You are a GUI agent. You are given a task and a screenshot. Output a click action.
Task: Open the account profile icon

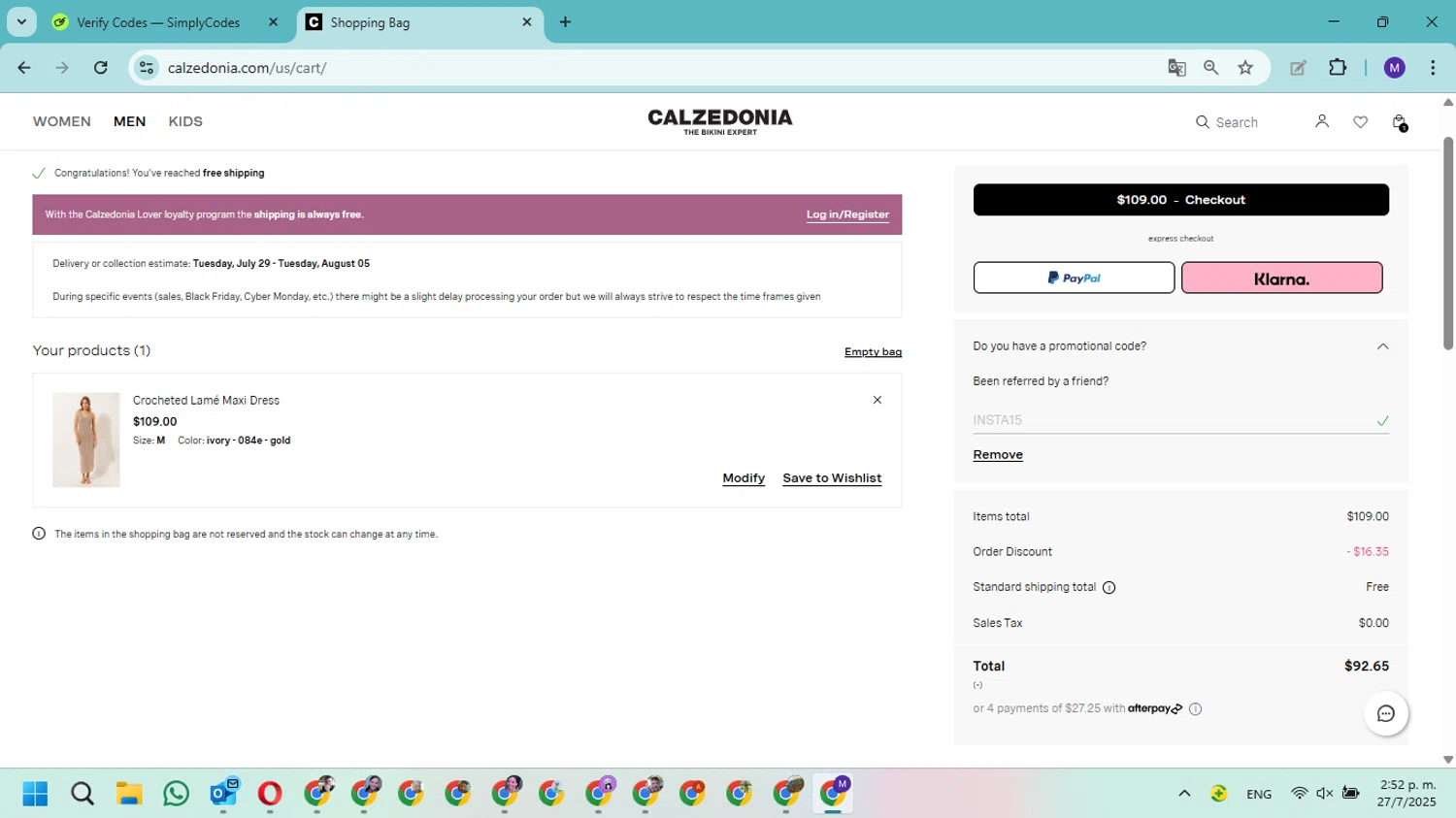[x=1321, y=121]
